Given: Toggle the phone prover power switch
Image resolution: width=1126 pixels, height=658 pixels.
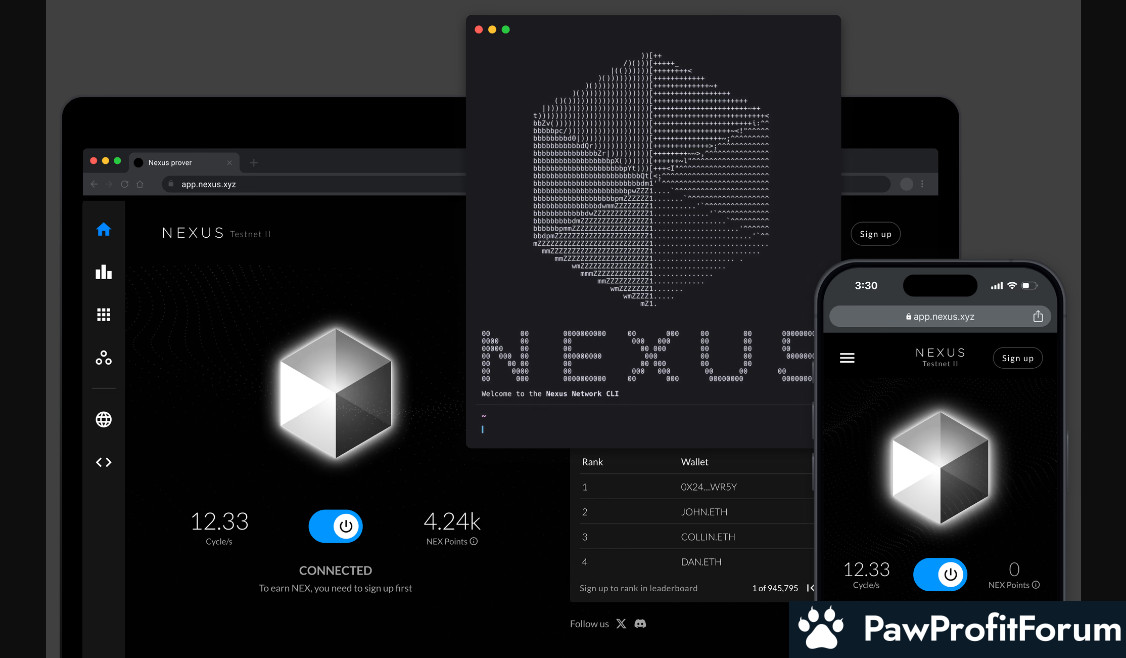Looking at the screenshot, I should 940,574.
